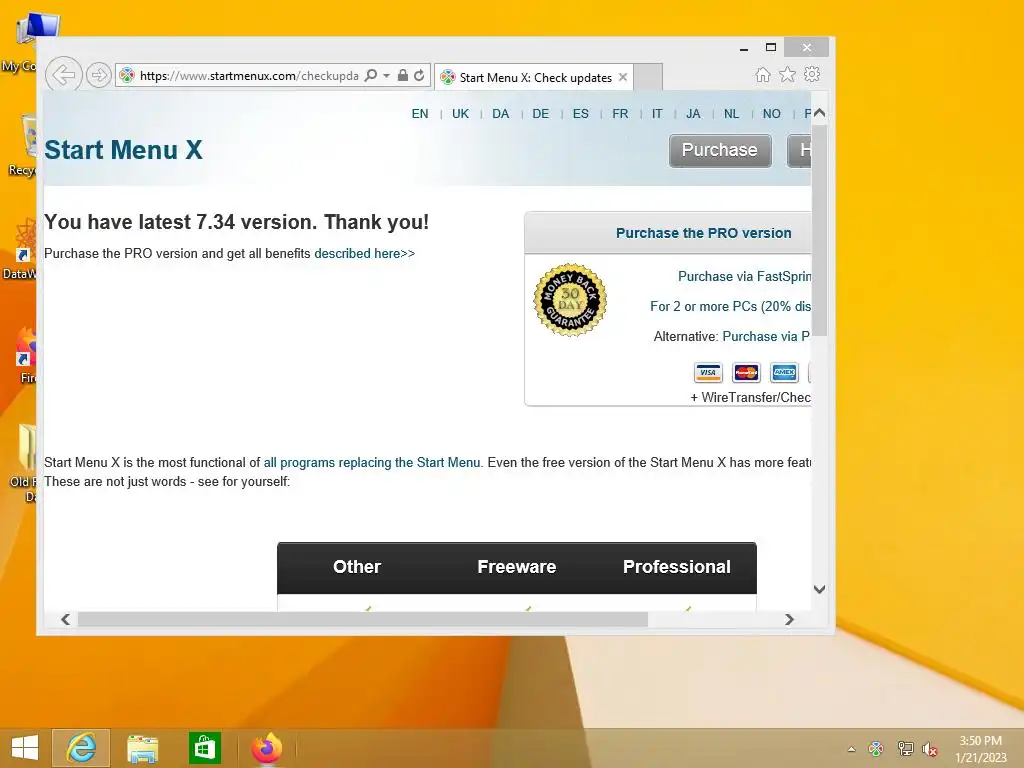The width and height of the screenshot is (1024, 768).
Task: Close the 'Start Menu X: Check updates' tab
Action: click(x=623, y=77)
